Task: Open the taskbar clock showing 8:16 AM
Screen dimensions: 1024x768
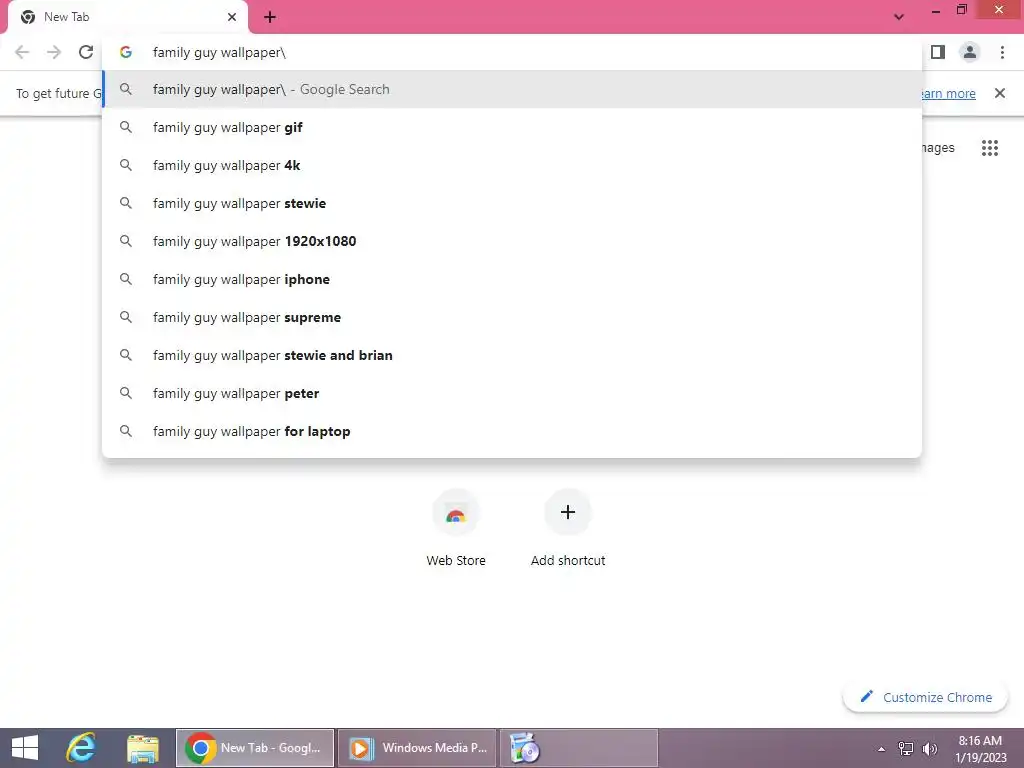Action: (x=980, y=748)
